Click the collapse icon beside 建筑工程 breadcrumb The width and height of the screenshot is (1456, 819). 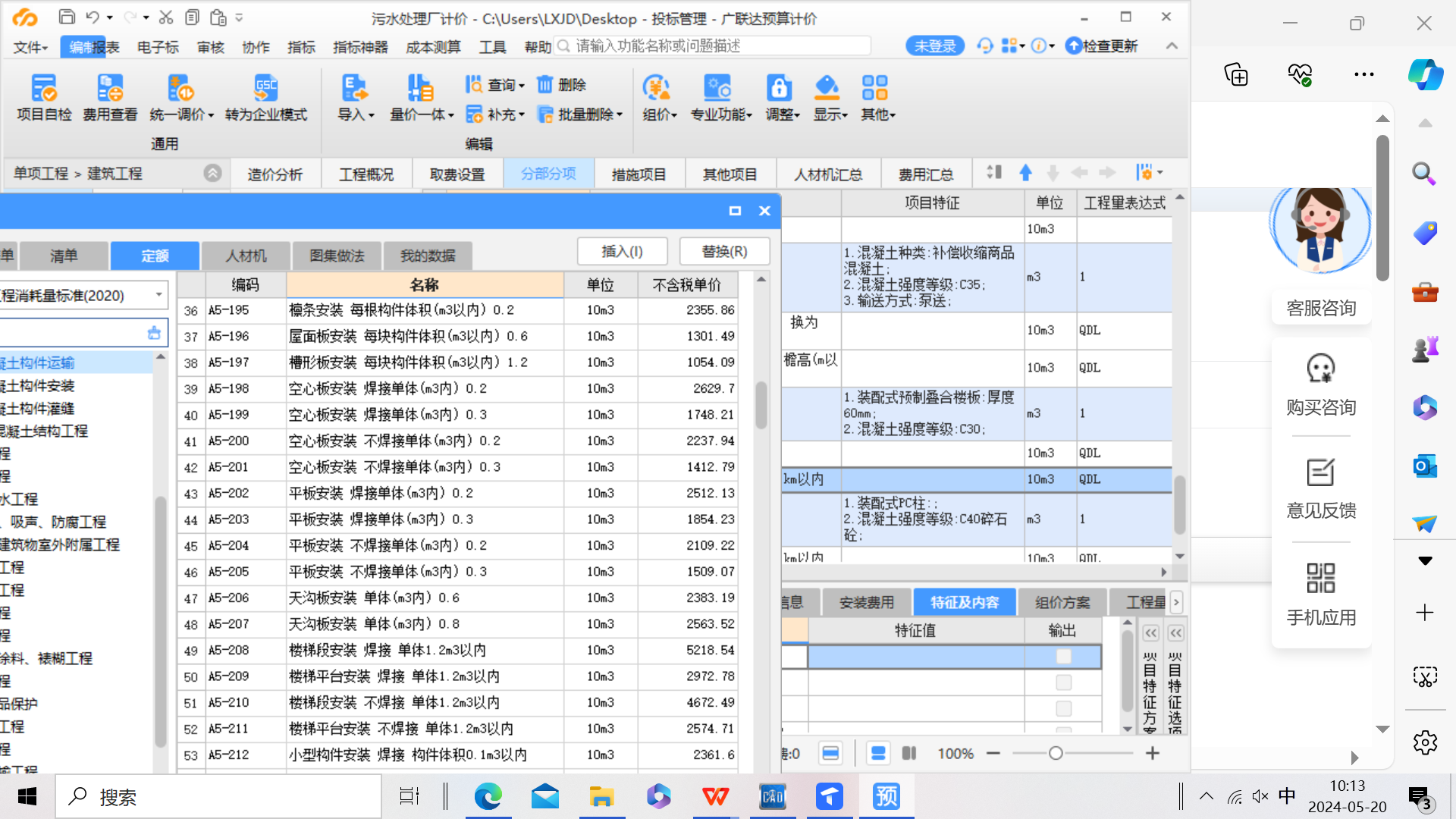pyautogui.click(x=212, y=173)
